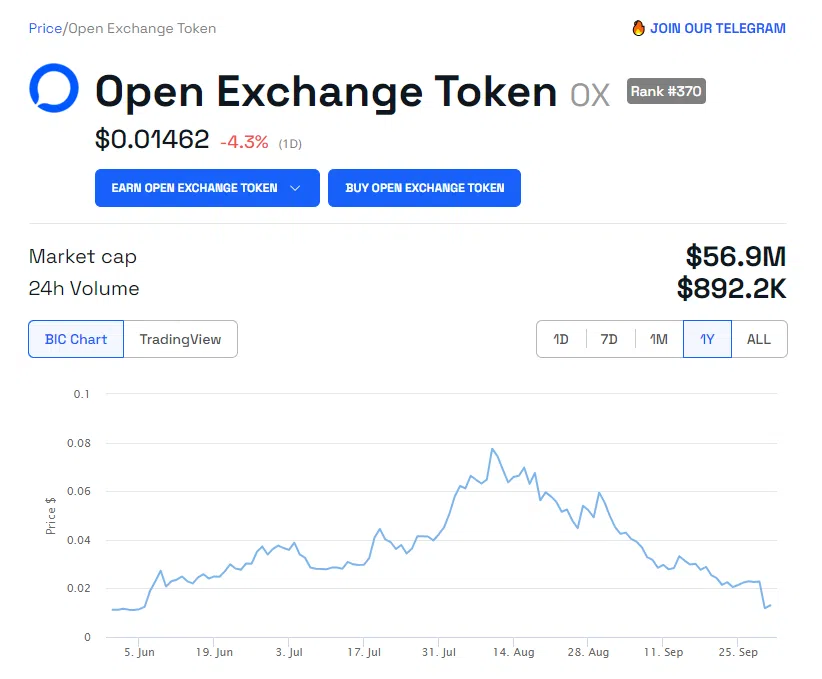Select the BIC Chart tab

[75, 339]
